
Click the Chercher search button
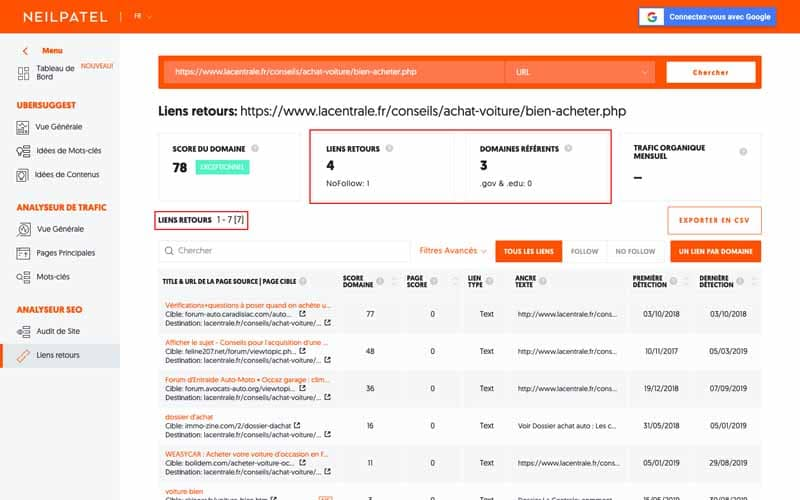(x=711, y=72)
